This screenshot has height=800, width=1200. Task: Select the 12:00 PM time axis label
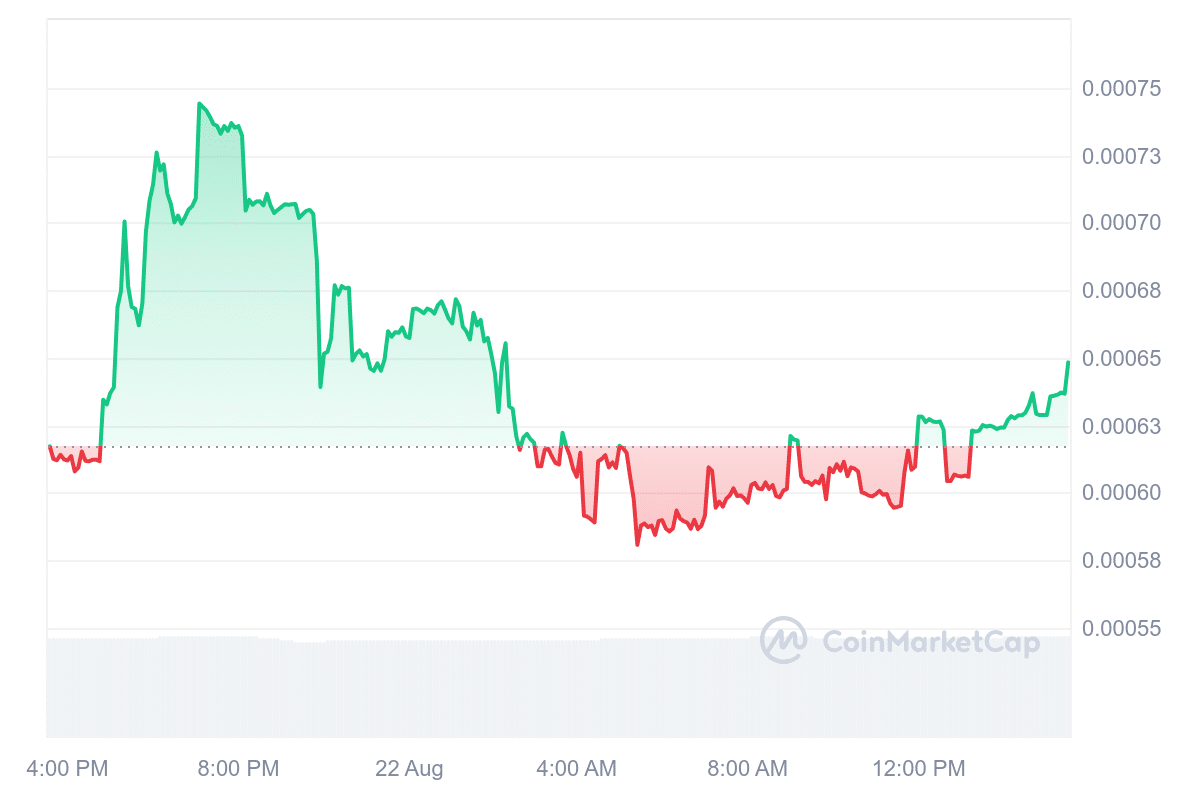(x=919, y=769)
